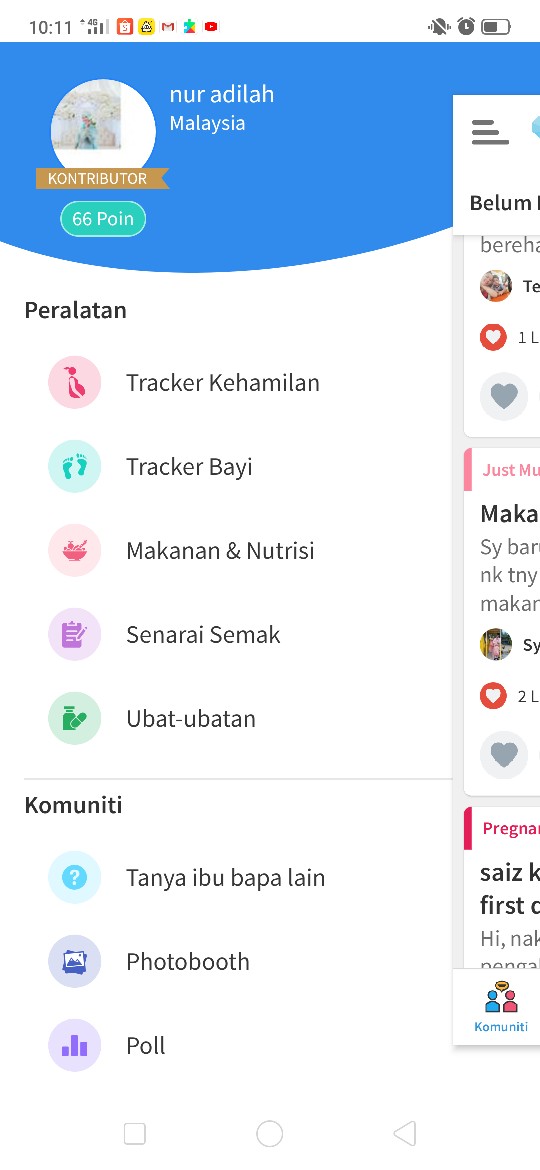This screenshot has width=540, height=1170.
Task: Select Makanan & Nutrisi bowl icon
Action: 75,551
